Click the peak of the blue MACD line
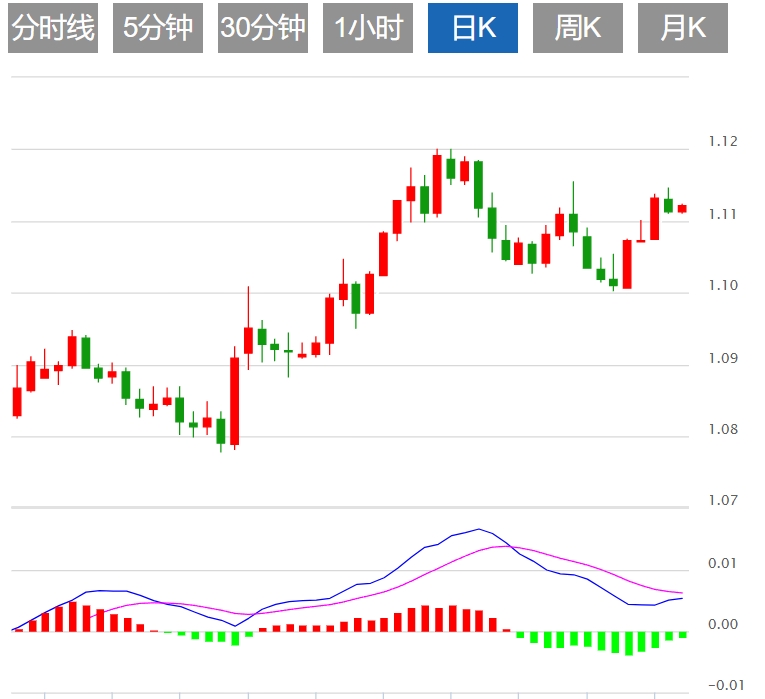This screenshot has height=699, width=765. [x=479, y=529]
